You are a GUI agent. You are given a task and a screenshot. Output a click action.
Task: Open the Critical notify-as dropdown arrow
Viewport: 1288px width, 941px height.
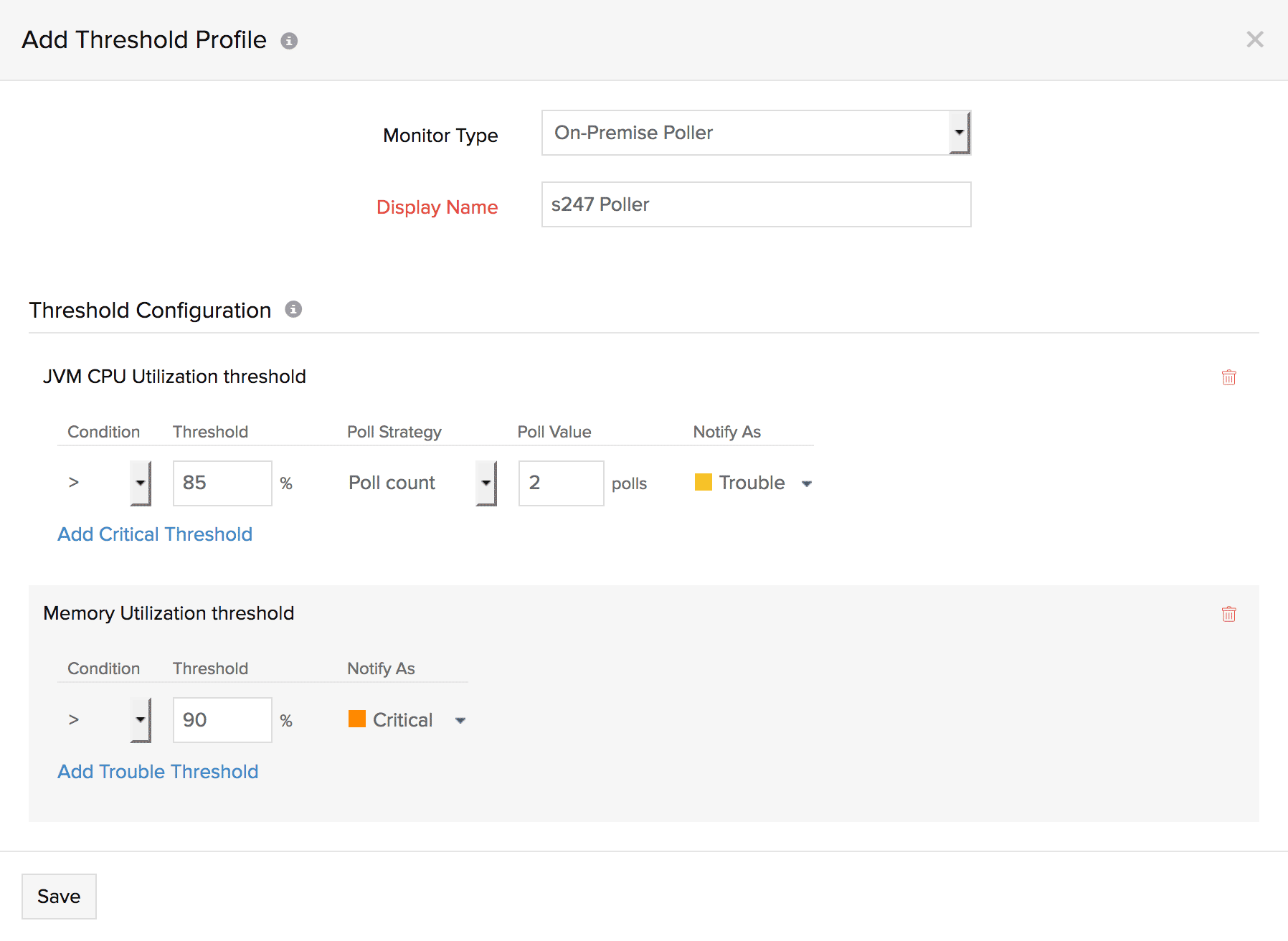(x=460, y=720)
